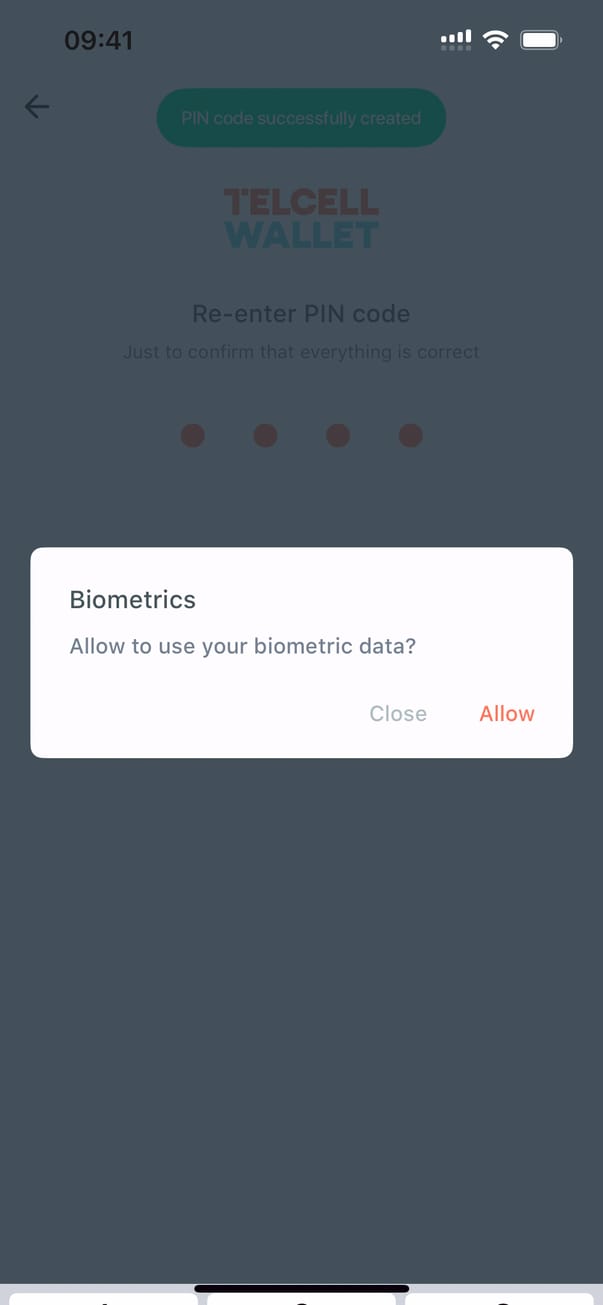
Task: Tap the 09:41 clock in status bar
Action: coord(98,40)
